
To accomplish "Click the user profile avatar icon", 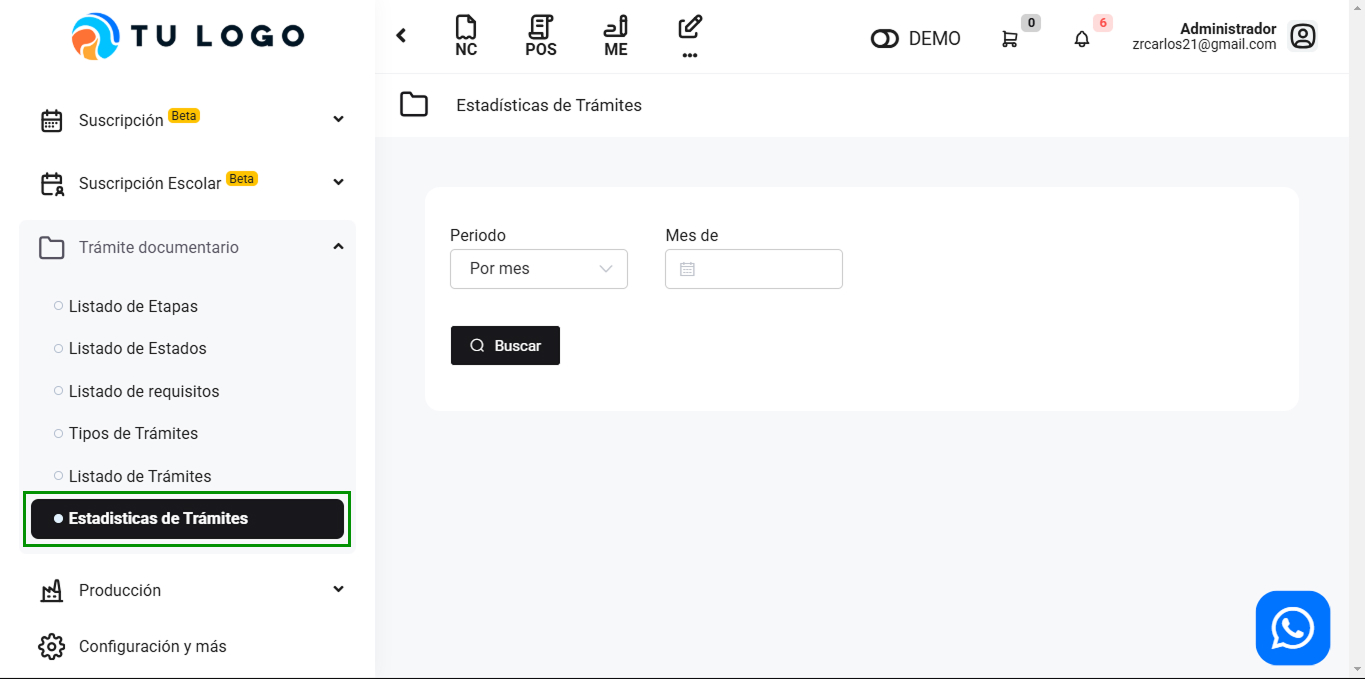I will [1302, 37].
